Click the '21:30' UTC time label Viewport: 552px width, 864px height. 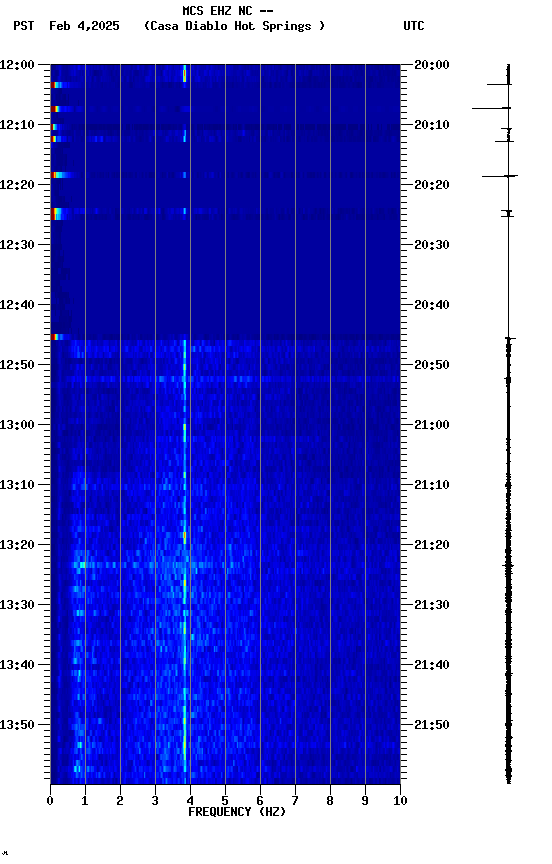(x=432, y=605)
